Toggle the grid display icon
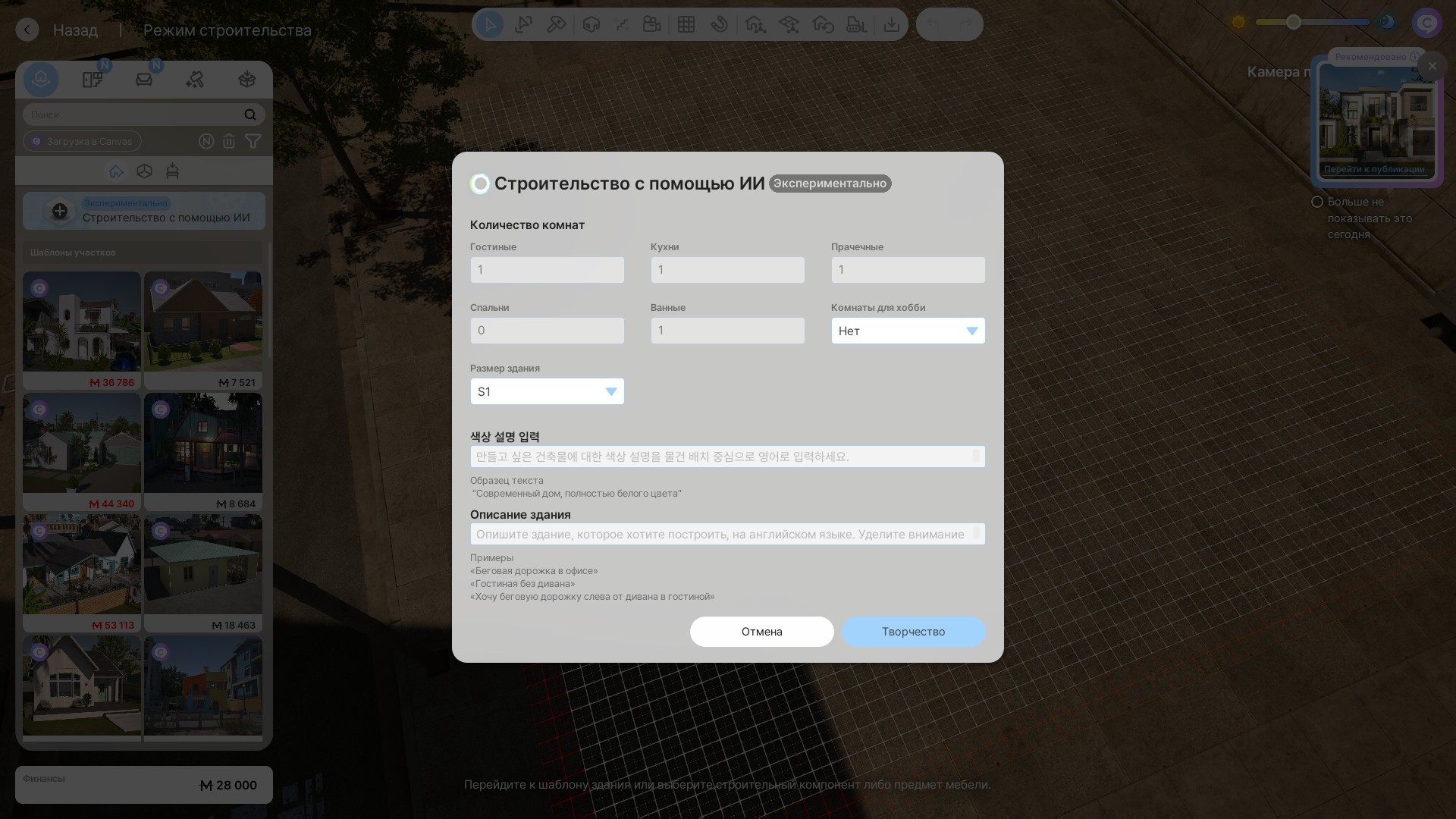 686,25
